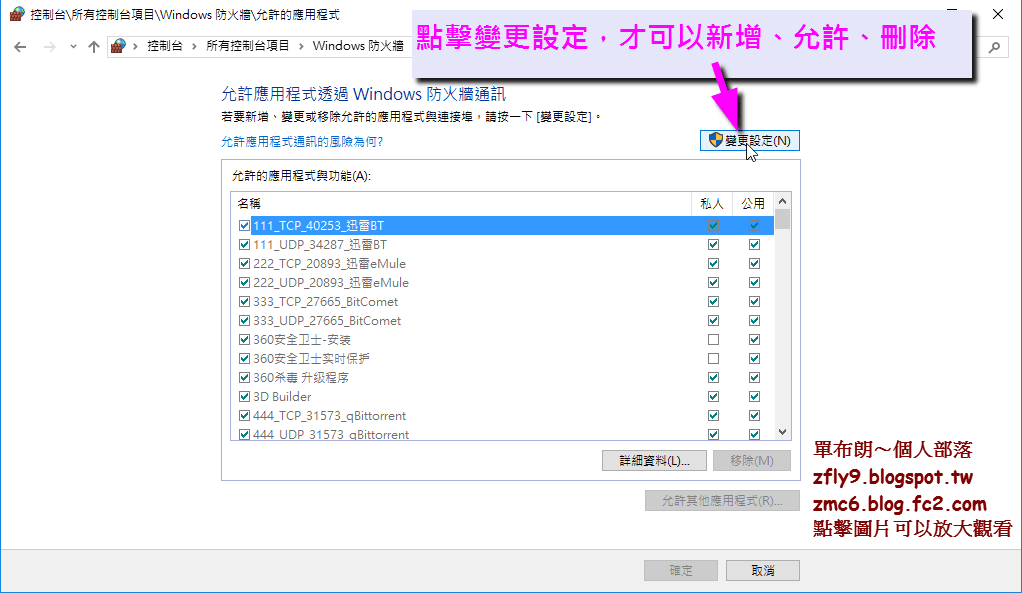Viewport: 1022px width, 593px height.
Task: Click the list scrollbar down arrow
Action: (x=783, y=432)
